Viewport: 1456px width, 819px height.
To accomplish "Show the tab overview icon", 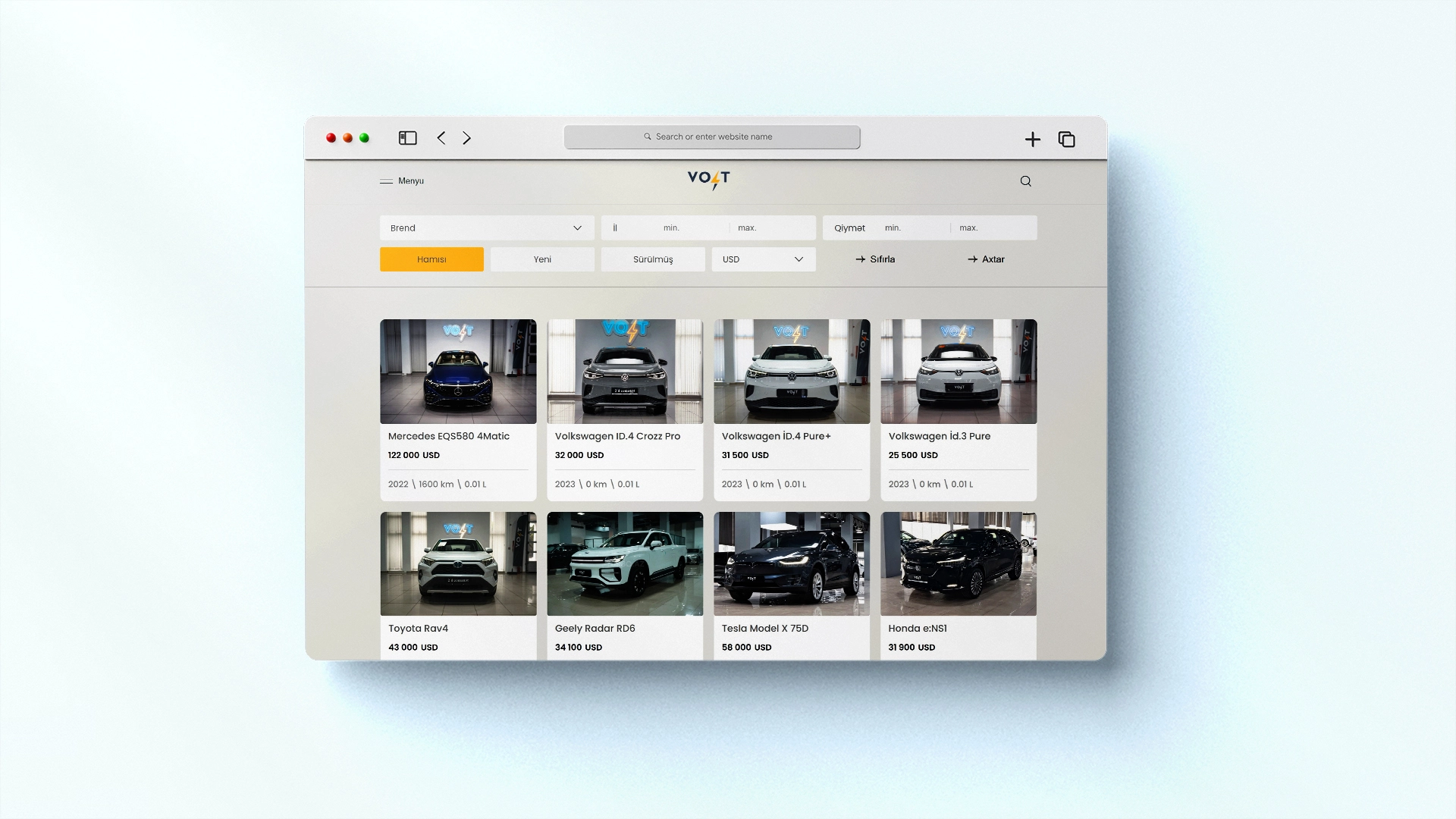I will [1066, 139].
